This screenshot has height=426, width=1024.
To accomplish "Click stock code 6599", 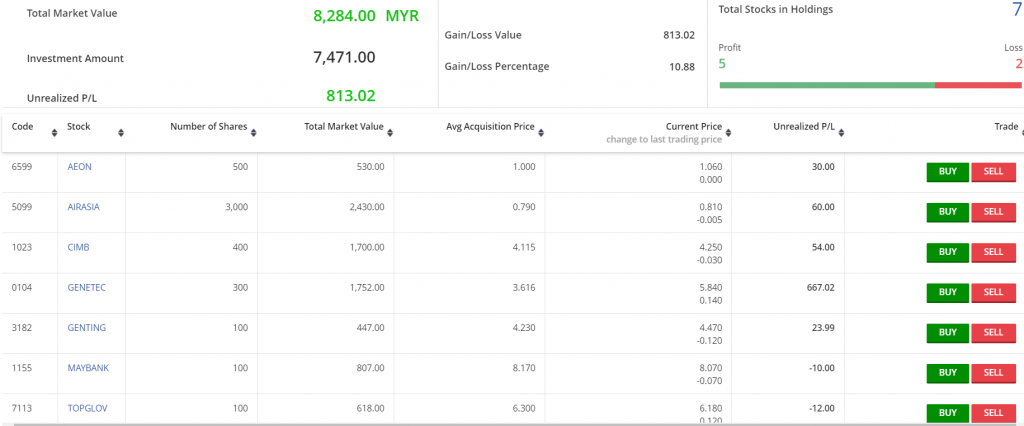I will pyautogui.click(x=22, y=167).
